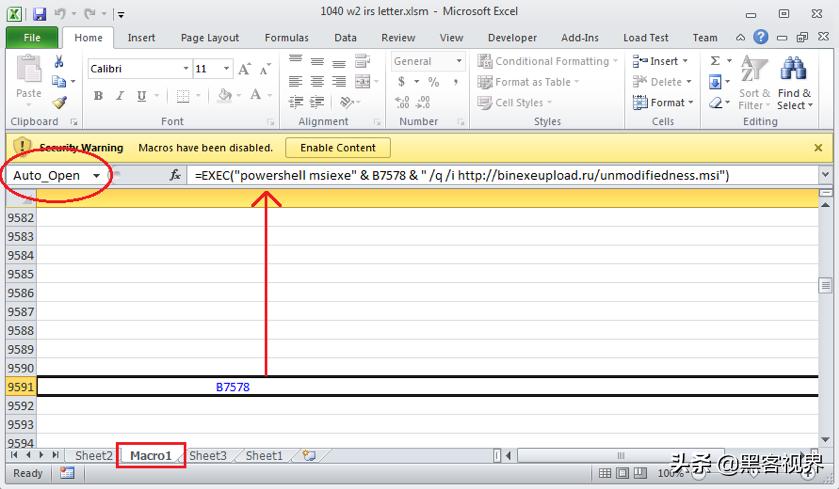Click the Paste clipboard icon
Viewport: 839px width, 489px height.
pyautogui.click(x=28, y=70)
